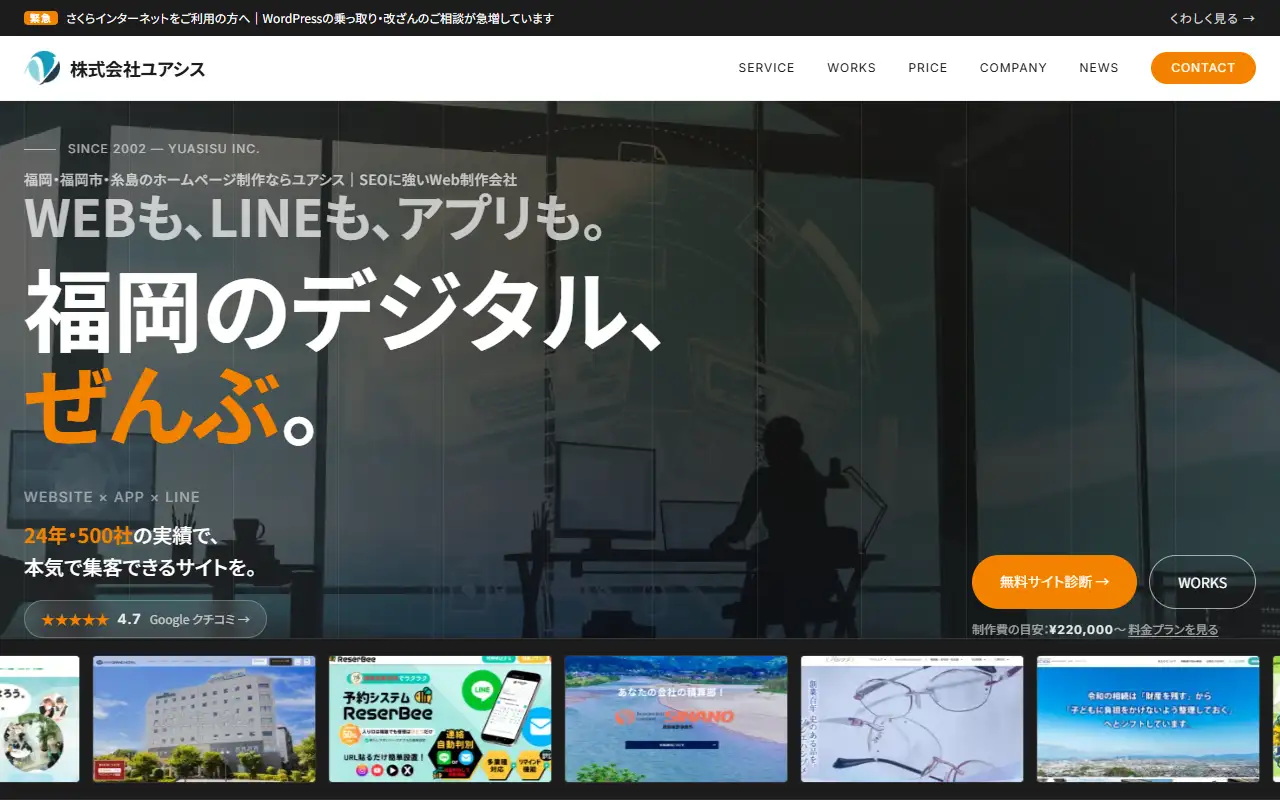The width and height of the screenshot is (1280, 800).
Task: Click the 株式会社ユアシス company name
Action: [x=138, y=69]
